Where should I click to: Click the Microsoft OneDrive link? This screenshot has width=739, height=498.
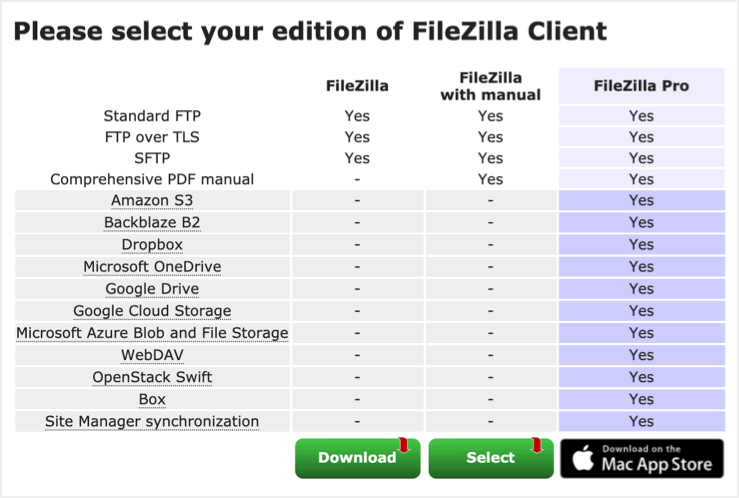[x=152, y=267]
